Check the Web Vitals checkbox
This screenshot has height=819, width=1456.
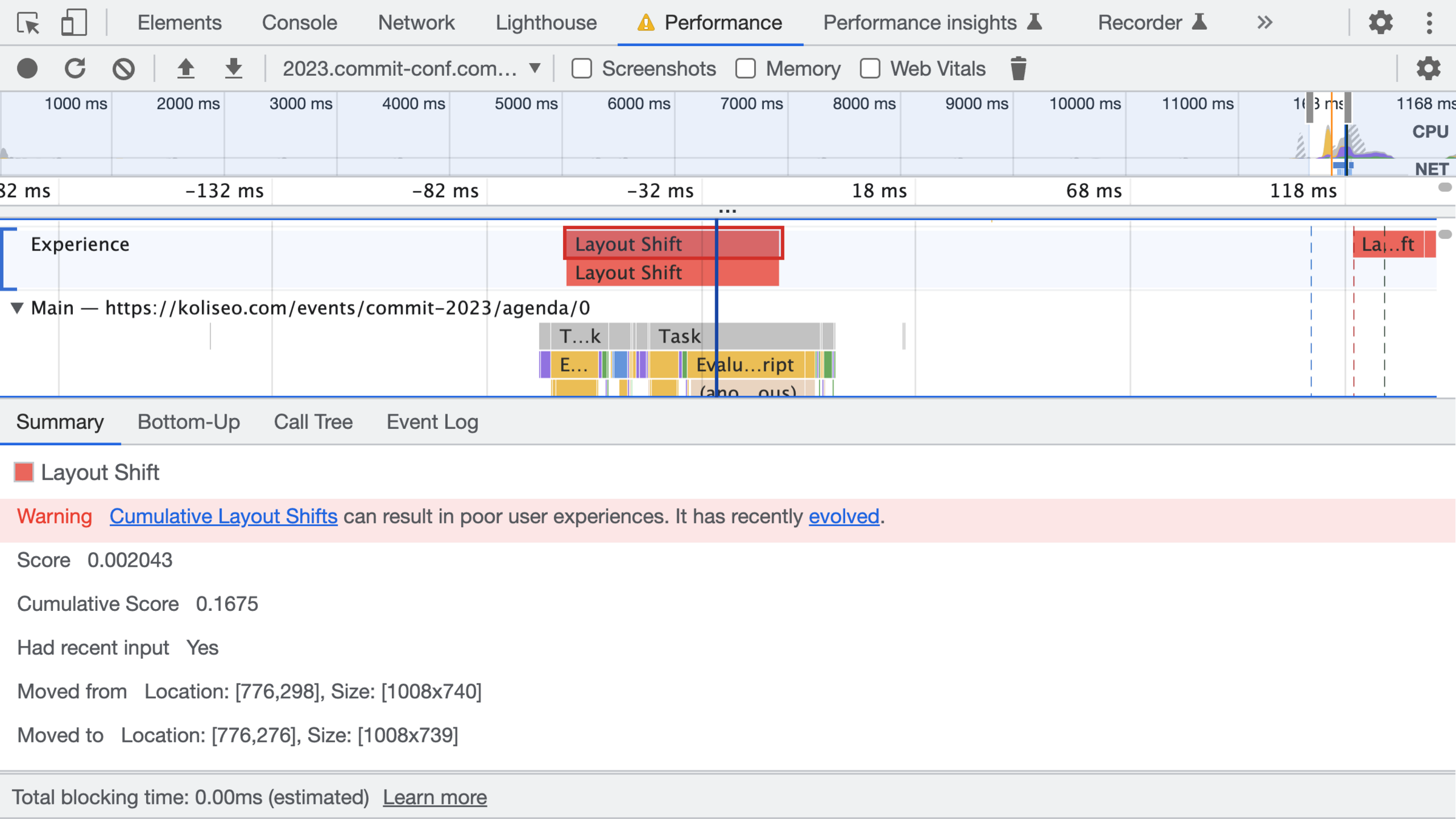870,69
